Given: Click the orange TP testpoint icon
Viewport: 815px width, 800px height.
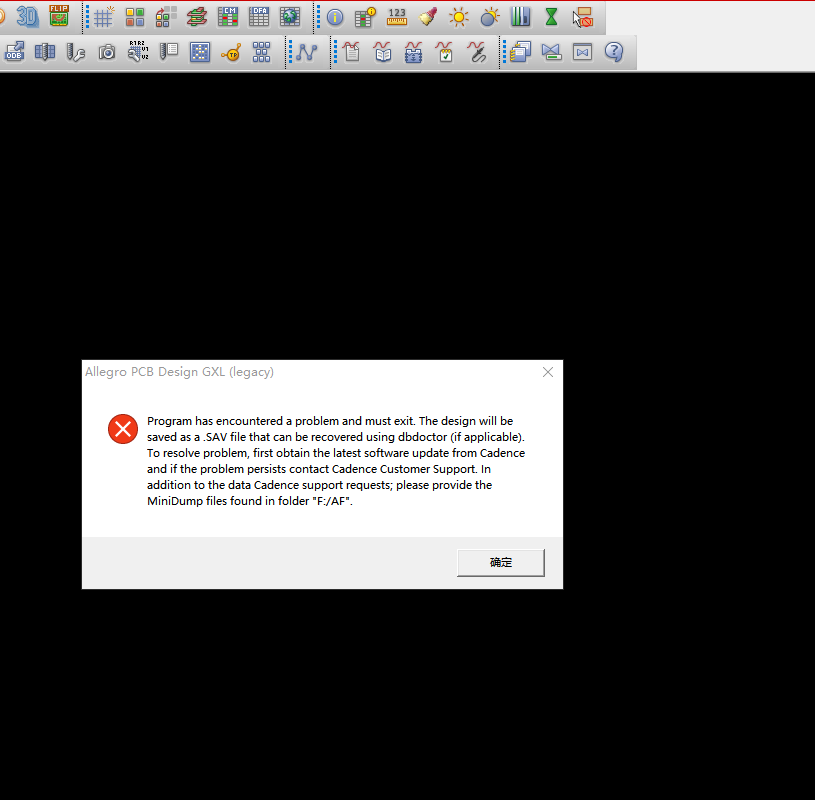Looking at the screenshot, I should 231,52.
